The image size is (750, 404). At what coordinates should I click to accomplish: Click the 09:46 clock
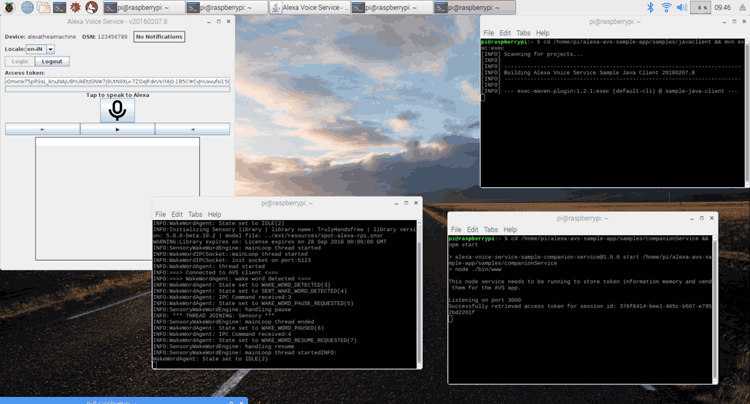[722, 7]
